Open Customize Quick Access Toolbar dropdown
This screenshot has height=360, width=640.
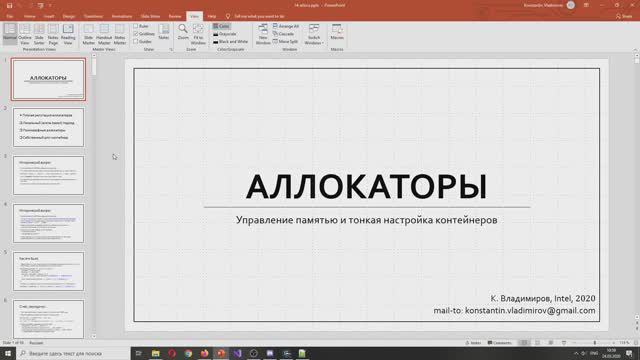(50, 5)
